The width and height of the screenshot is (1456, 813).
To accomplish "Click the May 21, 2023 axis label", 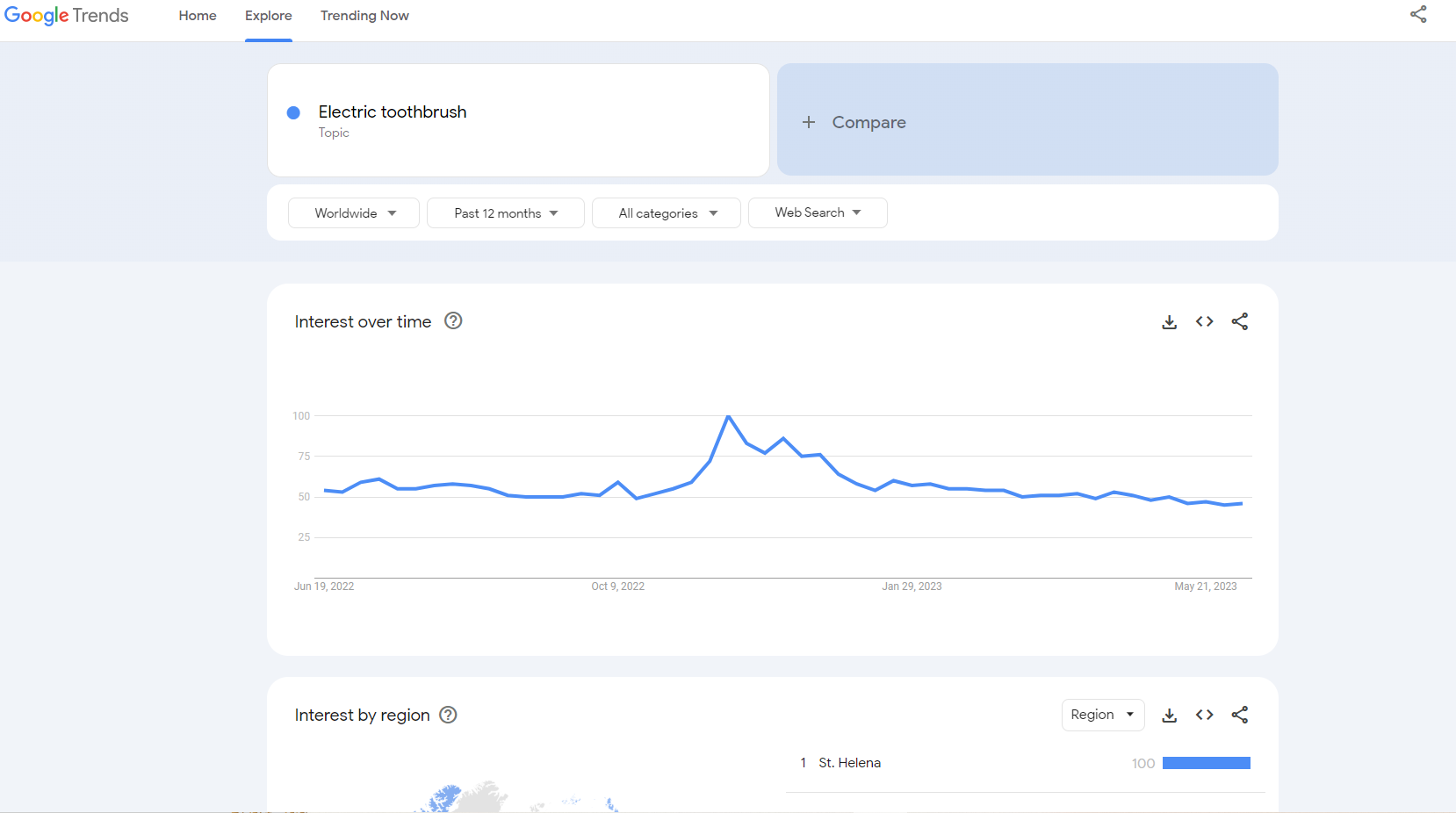I will pos(1206,586).
